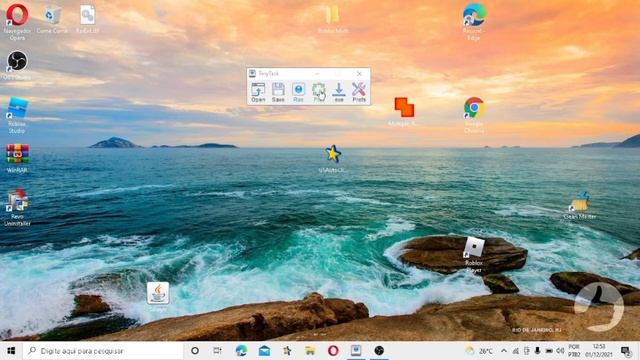Select the Roblox Multi folder on desktop
This screenshot has height=360, width=640.
(x=332, y=19)
